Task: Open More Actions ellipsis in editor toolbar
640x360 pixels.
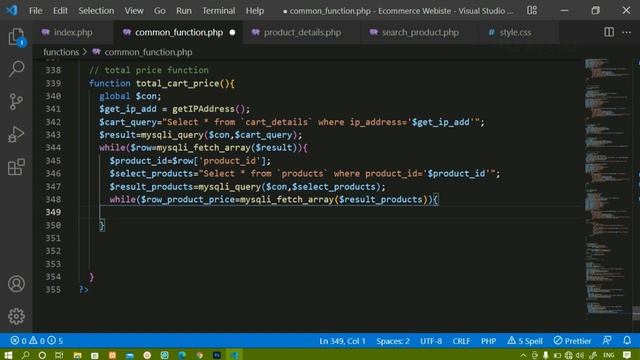Action: 627,32
